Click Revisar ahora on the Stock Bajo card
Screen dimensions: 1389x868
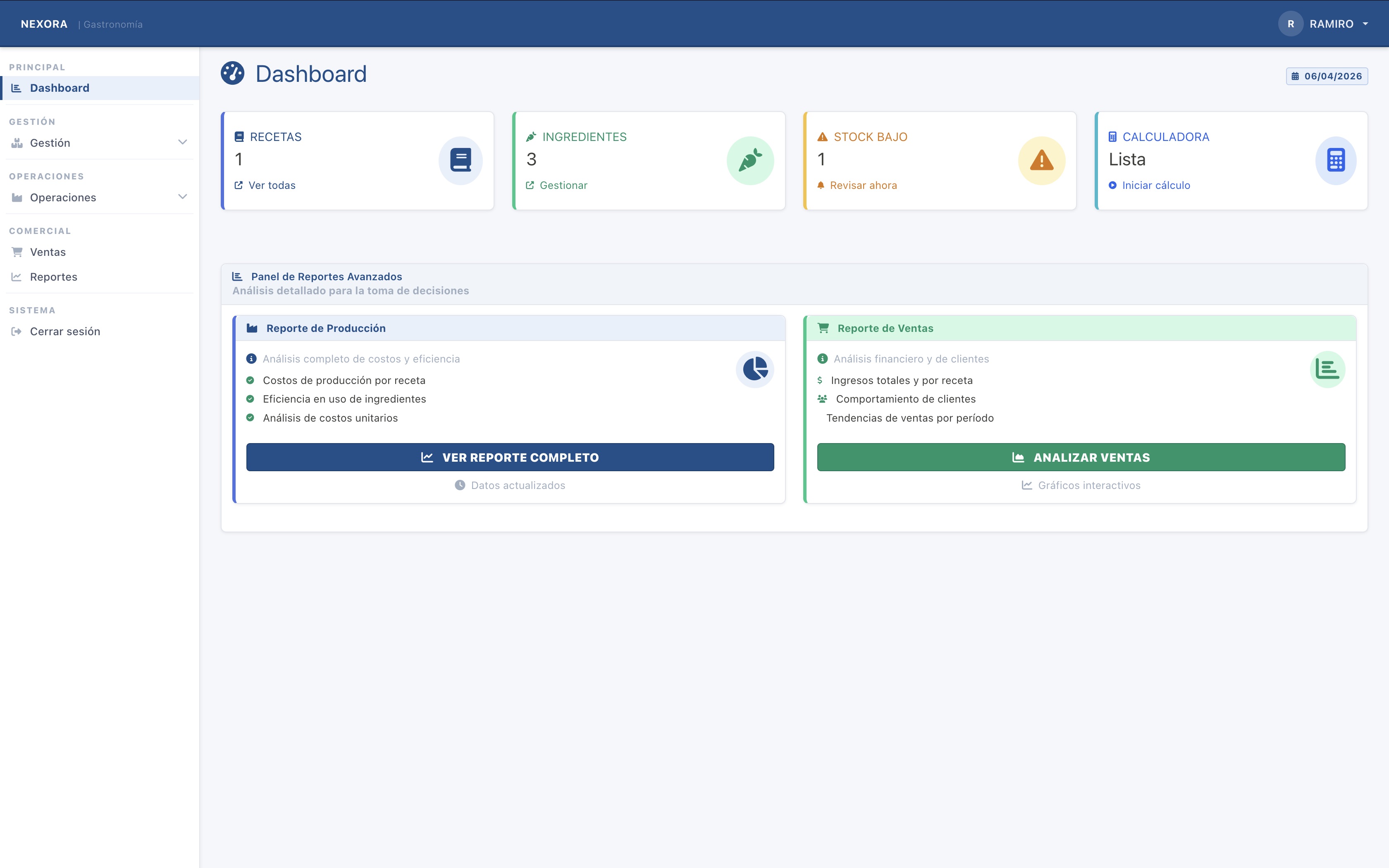click(863, 185)
